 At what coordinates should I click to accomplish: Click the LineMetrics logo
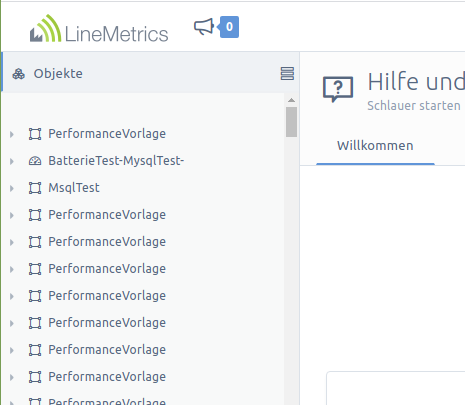click(x=99, y=29)
